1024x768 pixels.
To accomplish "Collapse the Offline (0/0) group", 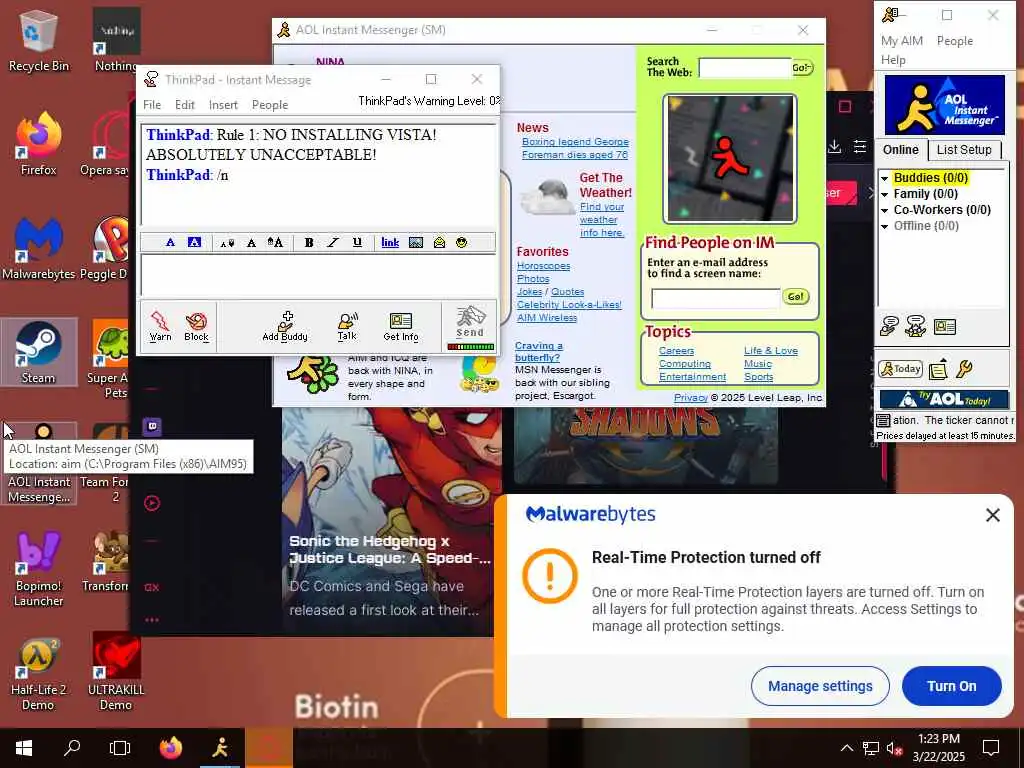I will tap(884, 227).
